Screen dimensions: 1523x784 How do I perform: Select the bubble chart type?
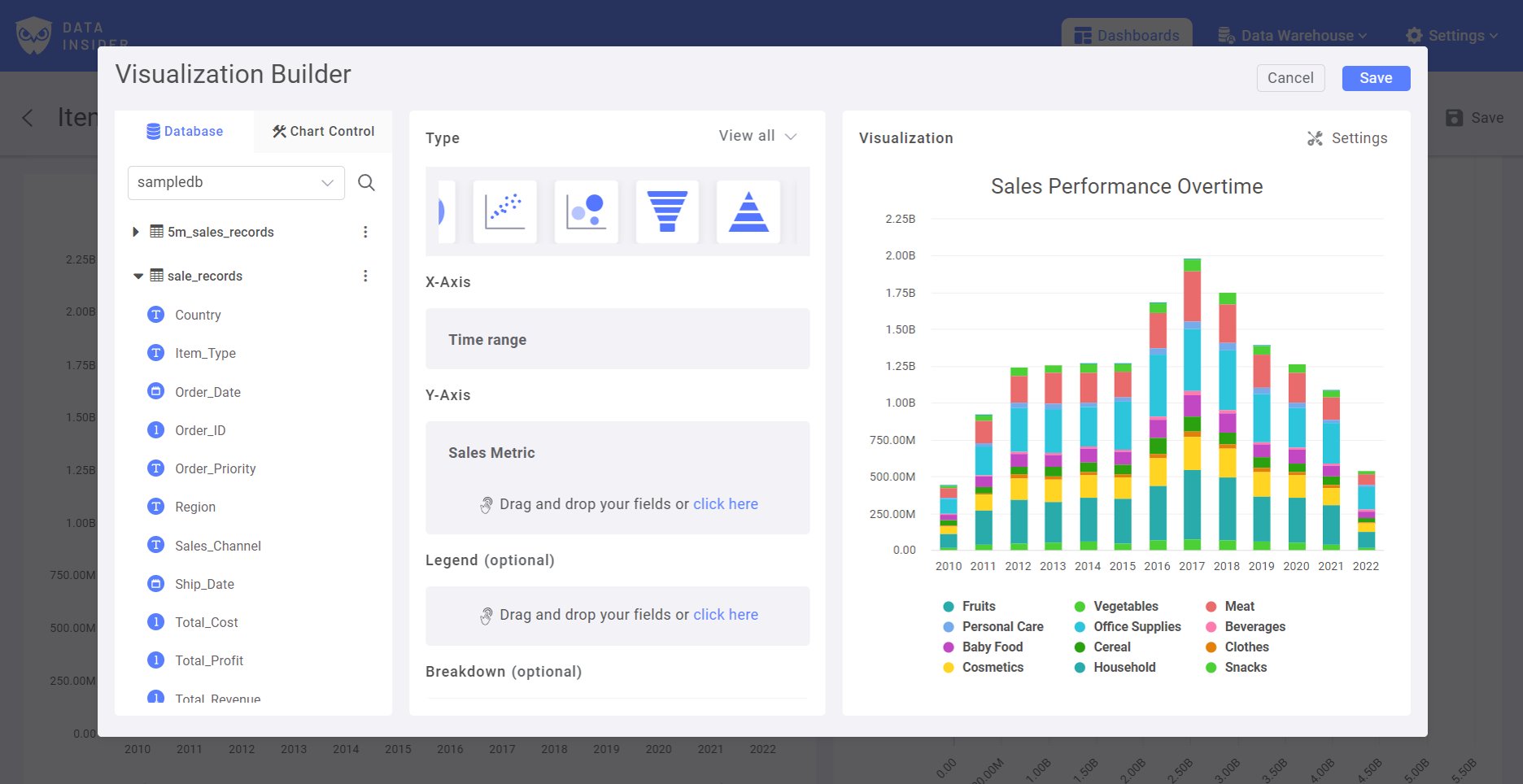point(586,211)
